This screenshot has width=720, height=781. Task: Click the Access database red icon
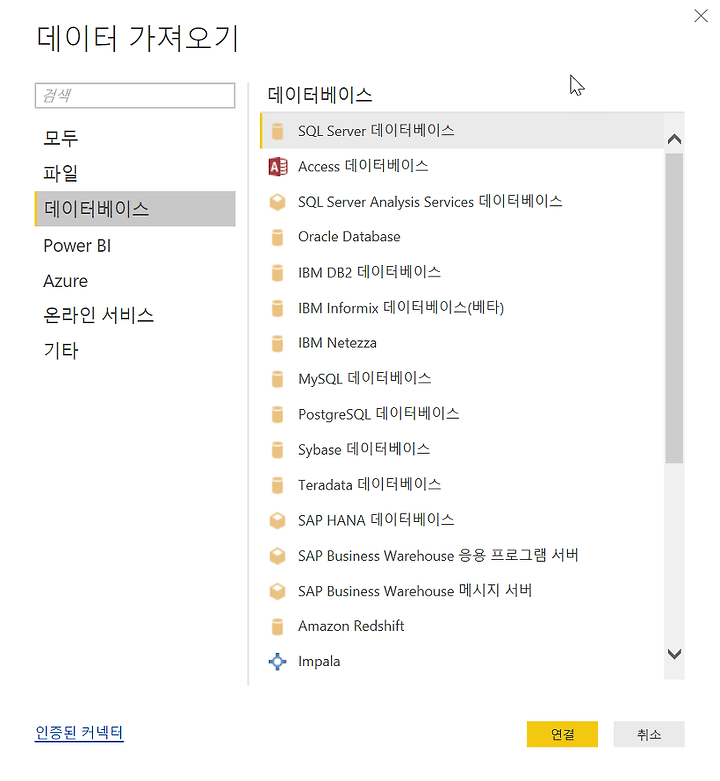278,166
